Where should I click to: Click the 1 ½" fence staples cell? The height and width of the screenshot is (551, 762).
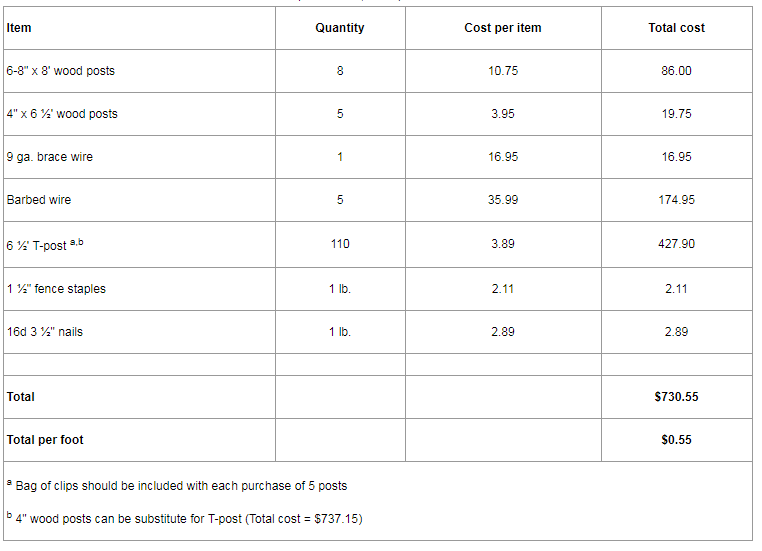[56, 289]
